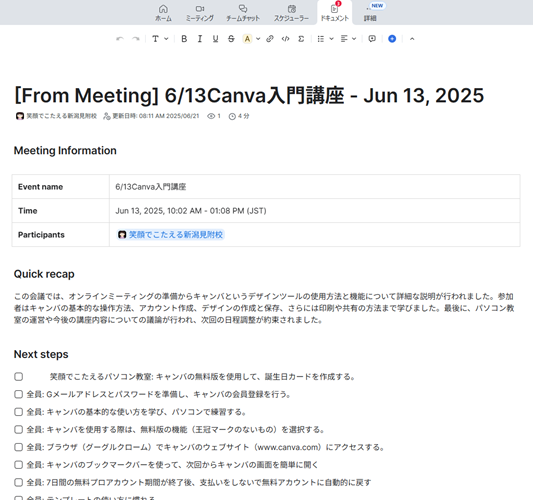Select the ドキュメント tab
The image size is (533, 500).
[x=334, y=13]
